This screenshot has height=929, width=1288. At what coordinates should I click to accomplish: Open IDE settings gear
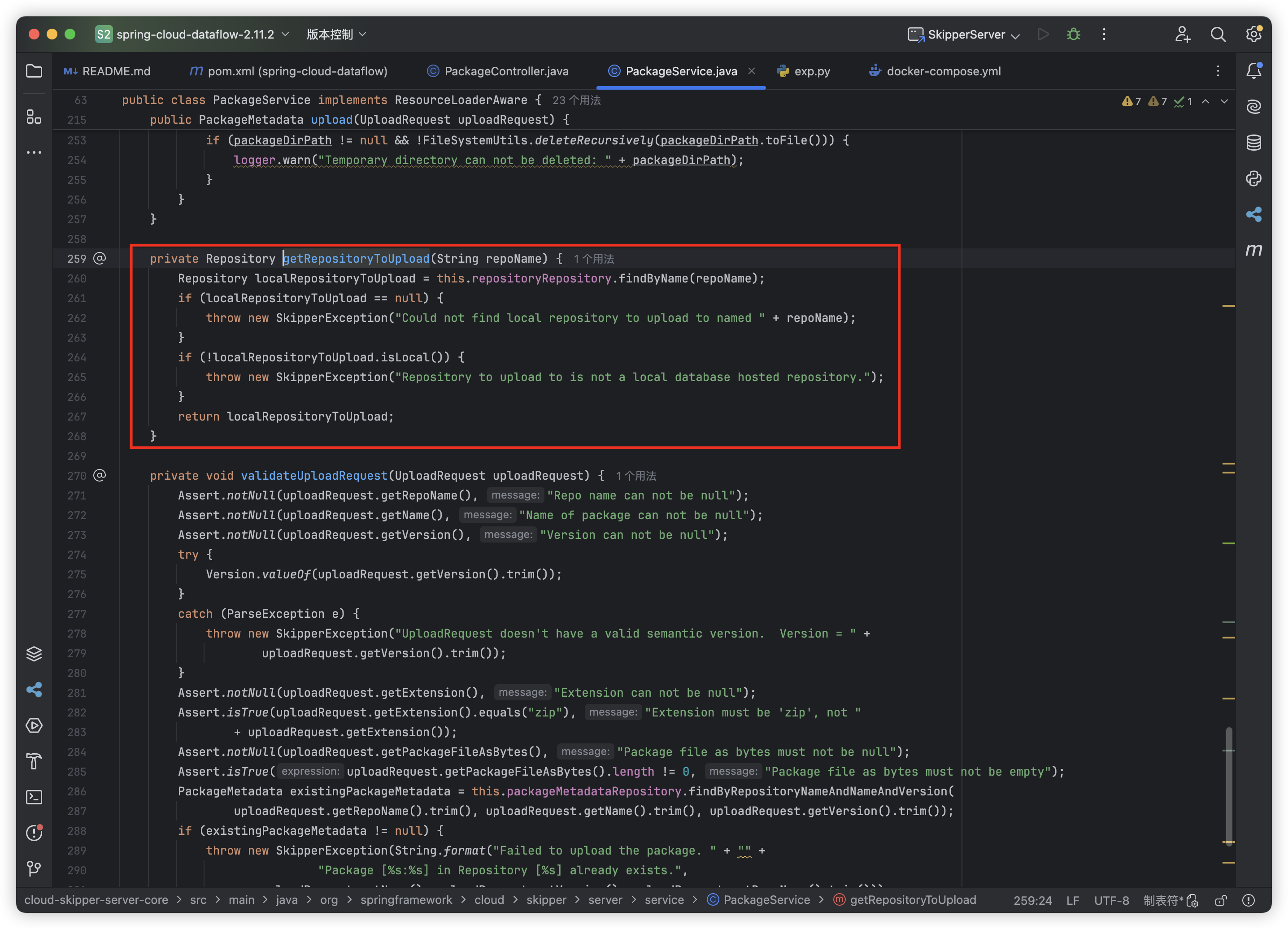click(1254, 34)
